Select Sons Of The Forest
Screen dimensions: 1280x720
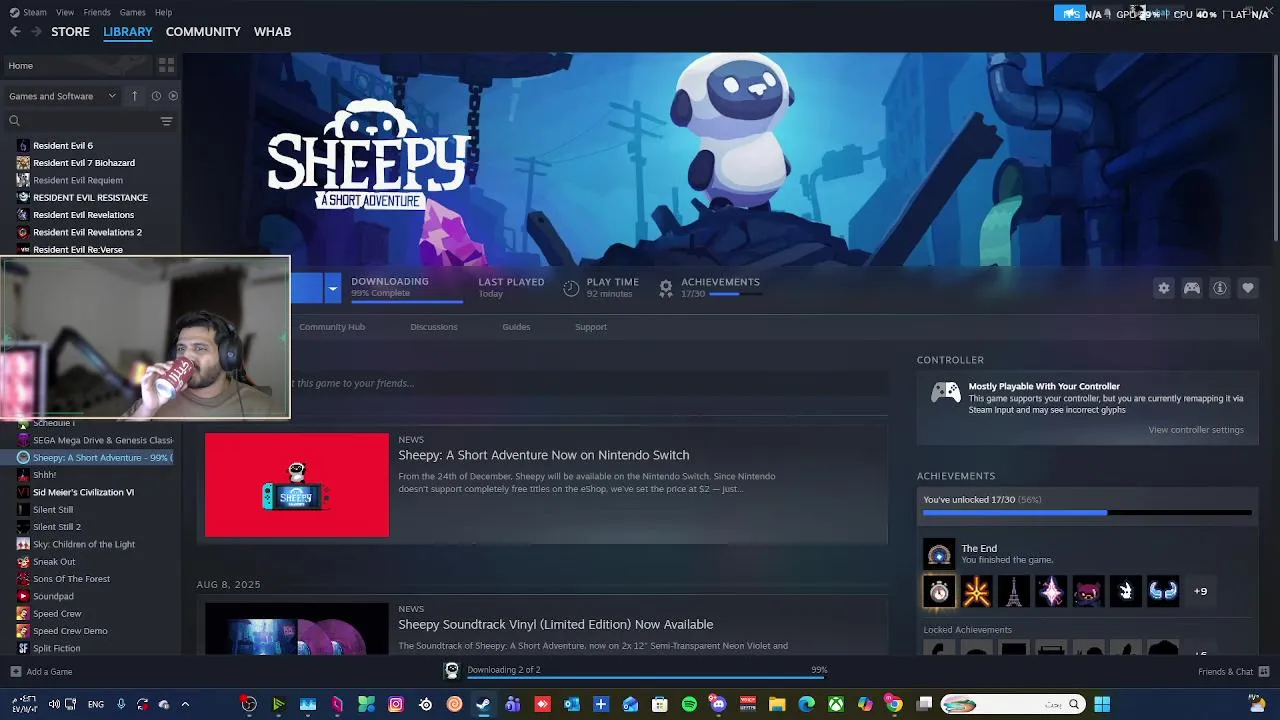point(72,579)
